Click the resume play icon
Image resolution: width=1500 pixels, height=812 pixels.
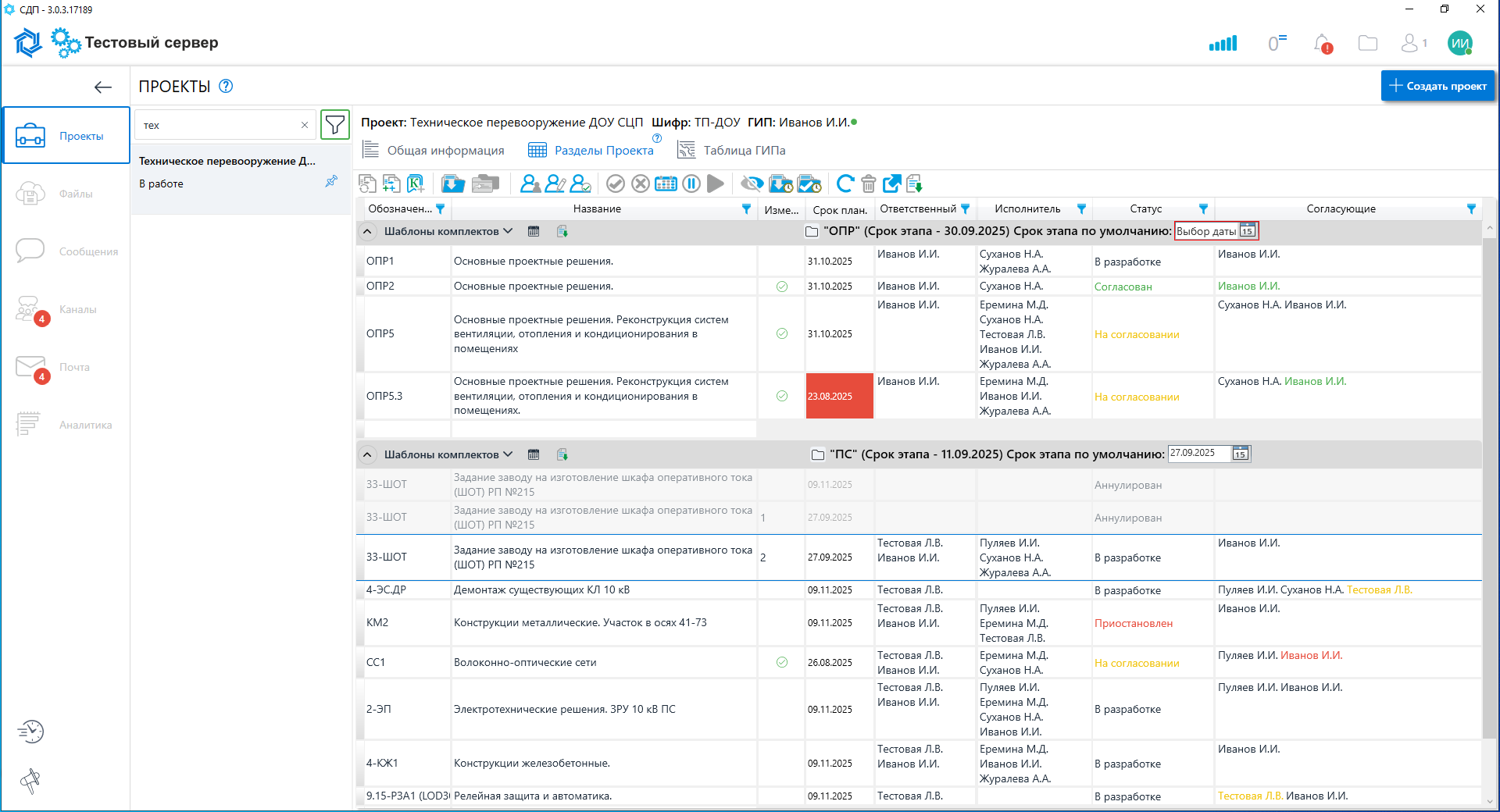(x=715, y=183)
